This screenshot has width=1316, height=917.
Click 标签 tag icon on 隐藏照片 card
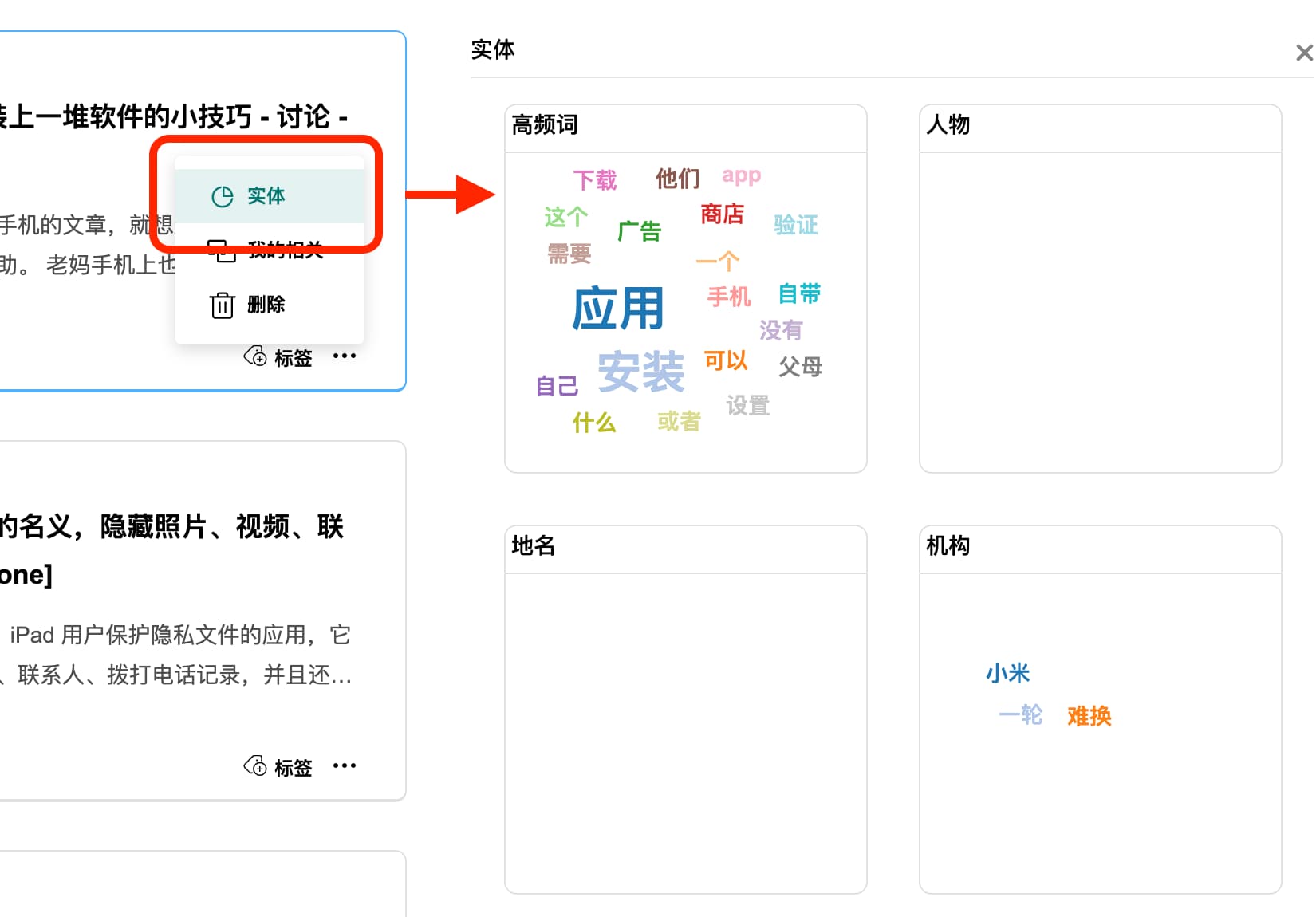255,766
